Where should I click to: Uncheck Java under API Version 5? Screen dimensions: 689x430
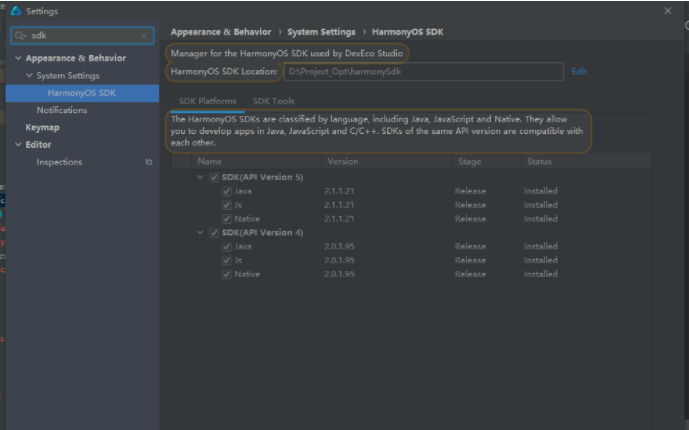(x=227, y=191)
